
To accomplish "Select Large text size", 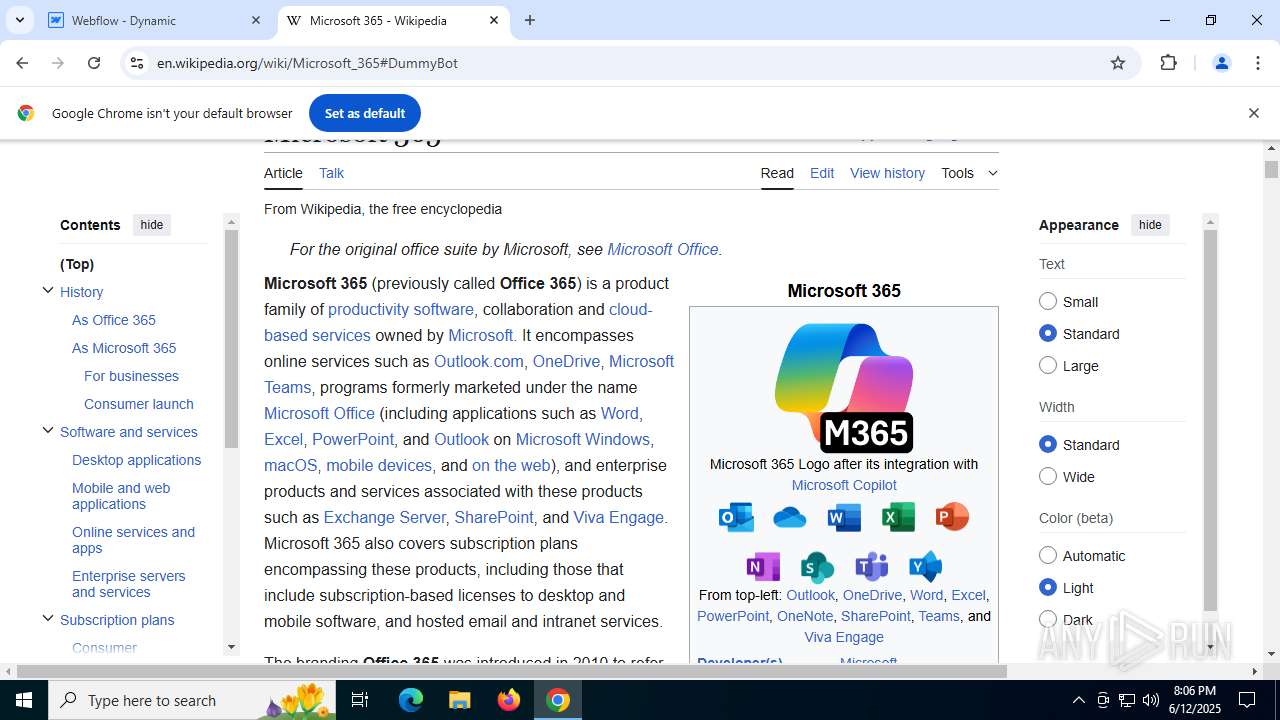I will point(1048,365).
